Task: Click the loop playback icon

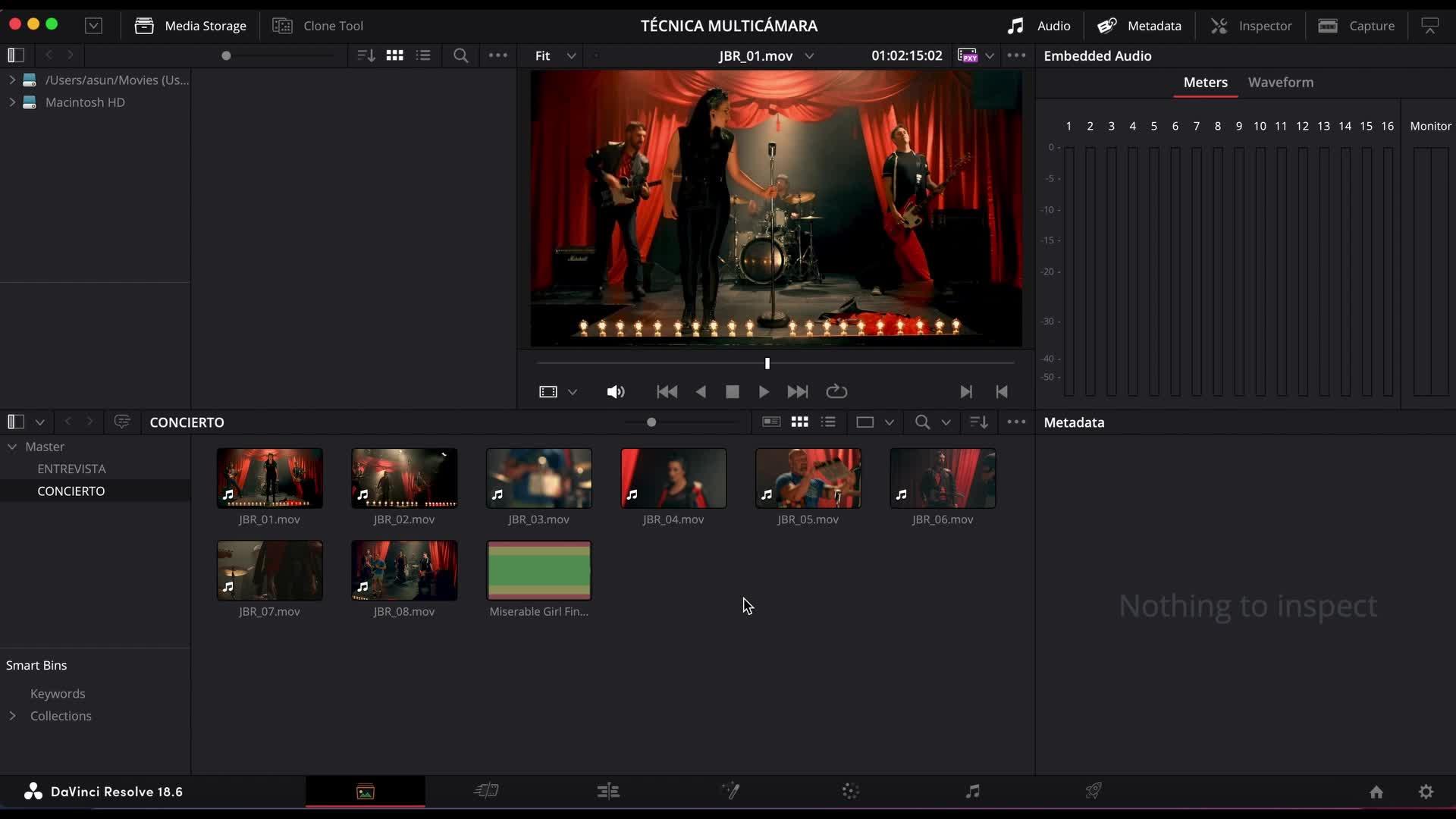Action: (x=836, y=392)
